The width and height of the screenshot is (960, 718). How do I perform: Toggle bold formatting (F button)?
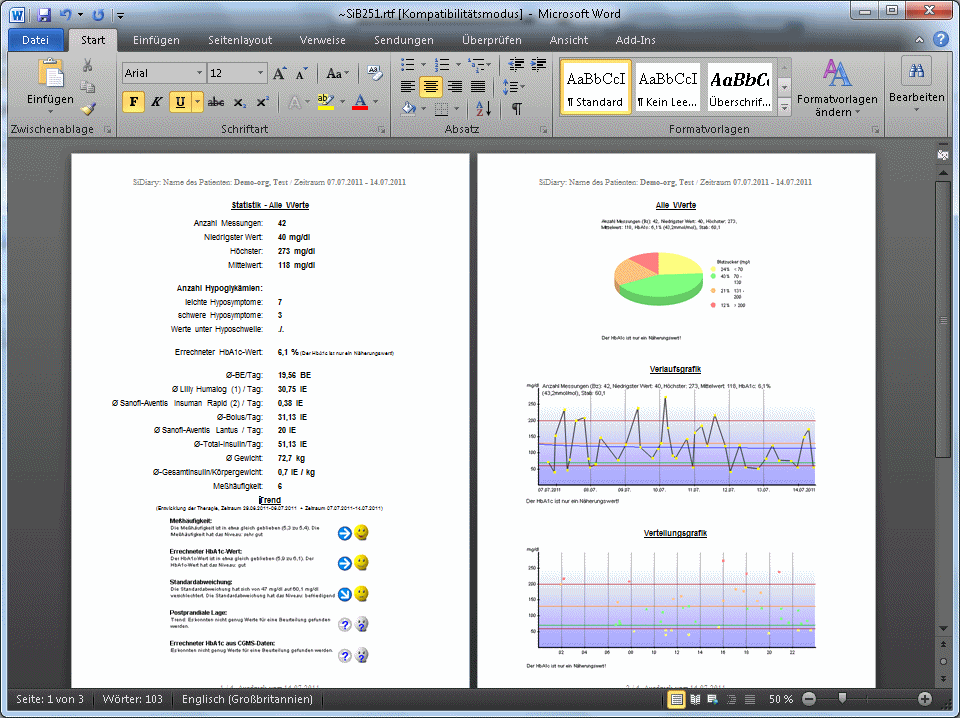[134, 102]
